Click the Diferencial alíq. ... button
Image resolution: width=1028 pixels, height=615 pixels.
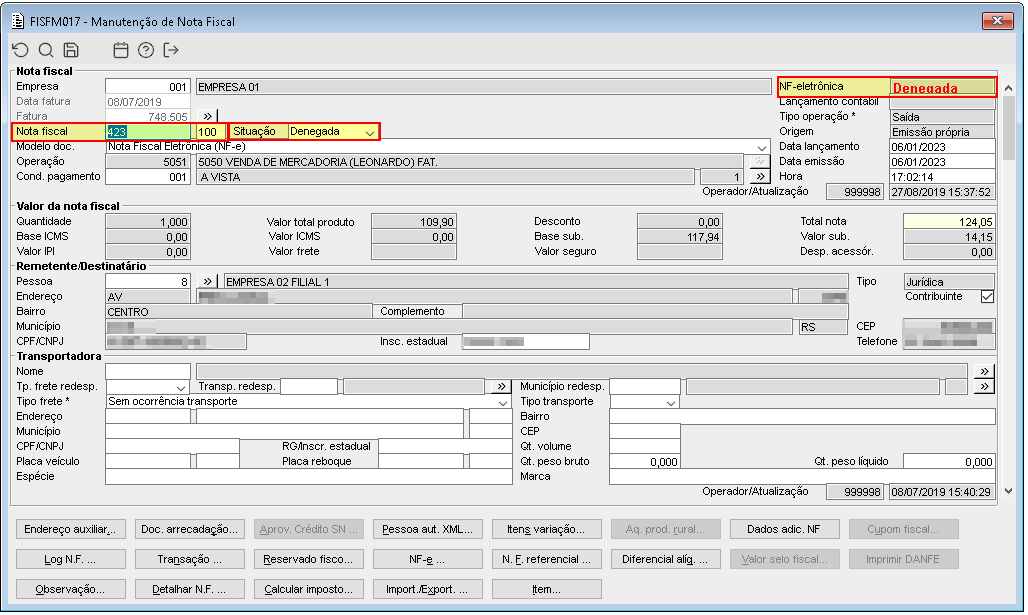click(665, 559)
